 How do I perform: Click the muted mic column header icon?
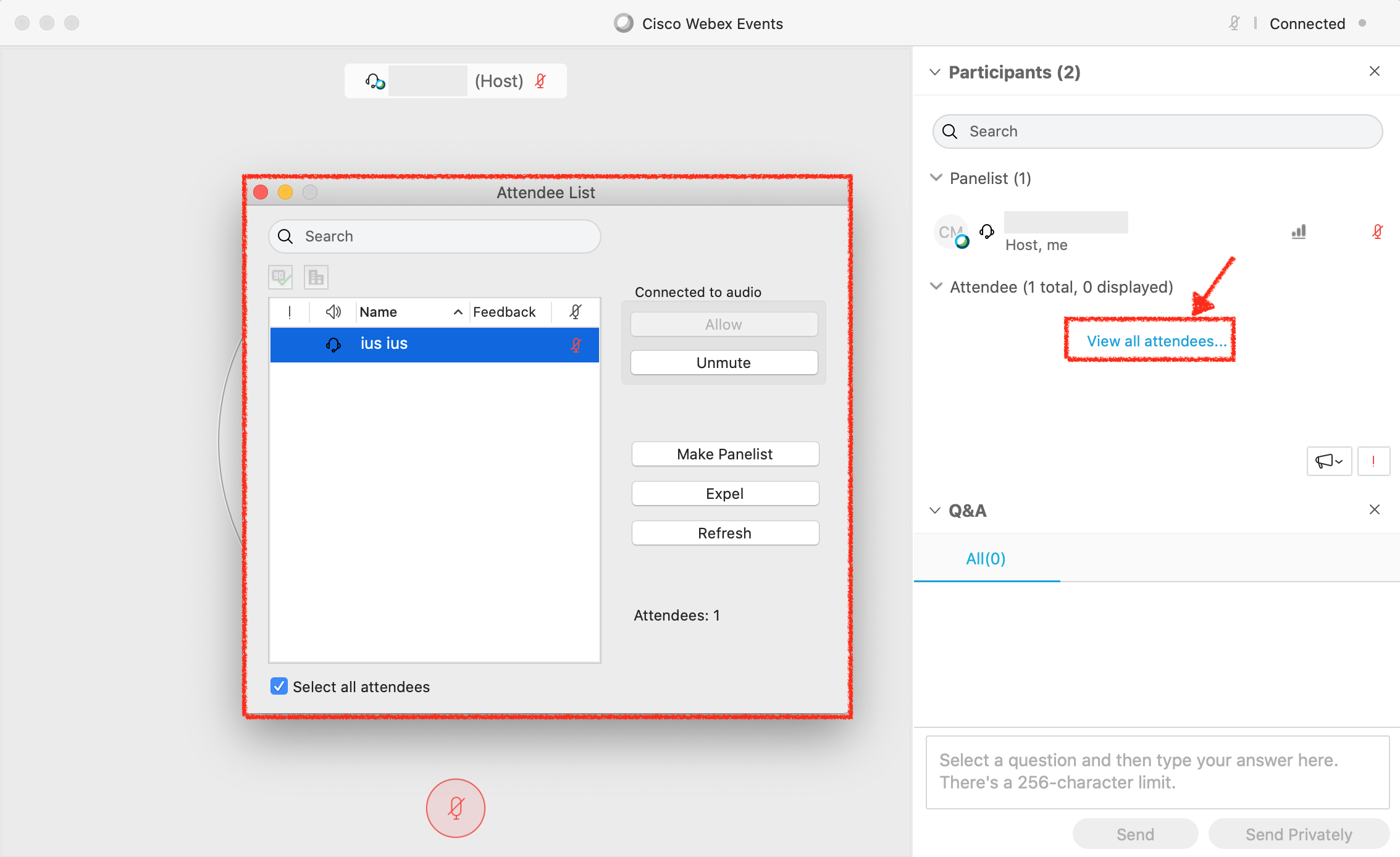[576, 312]
